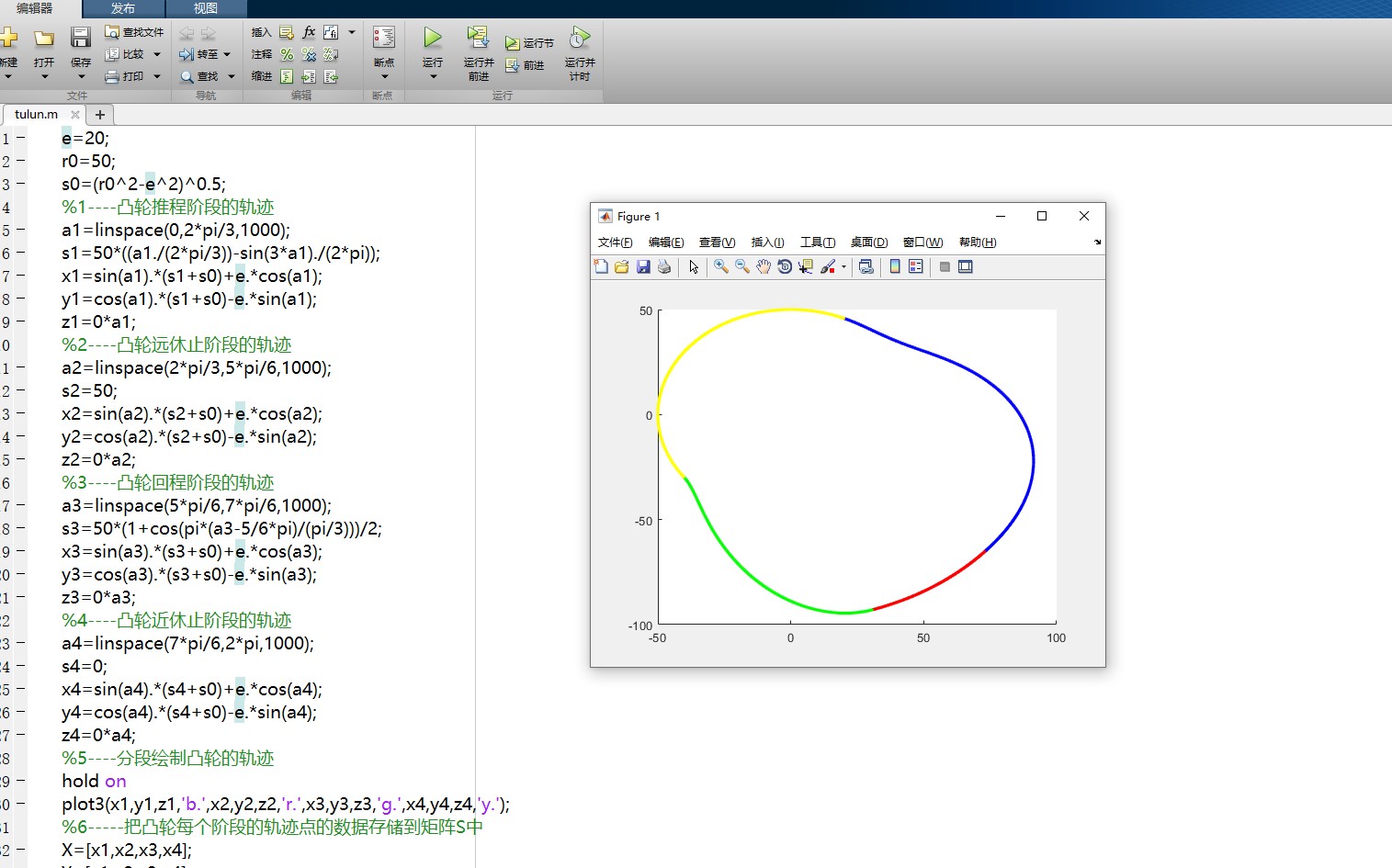This screenshot has height=868, width=1392.
Task: Click the increase indent icon
Action: tap(309, 76)
